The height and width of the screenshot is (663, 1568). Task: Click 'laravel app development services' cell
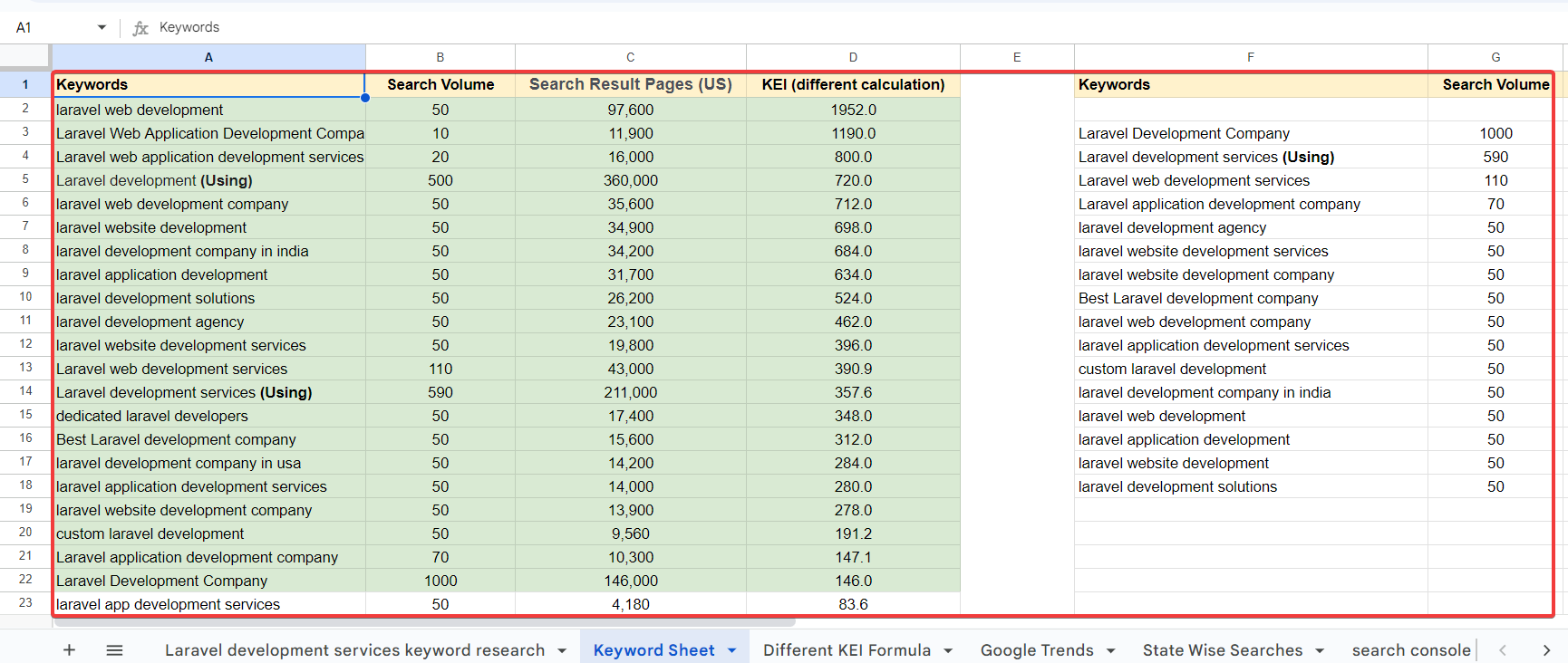tap(208, 604)
